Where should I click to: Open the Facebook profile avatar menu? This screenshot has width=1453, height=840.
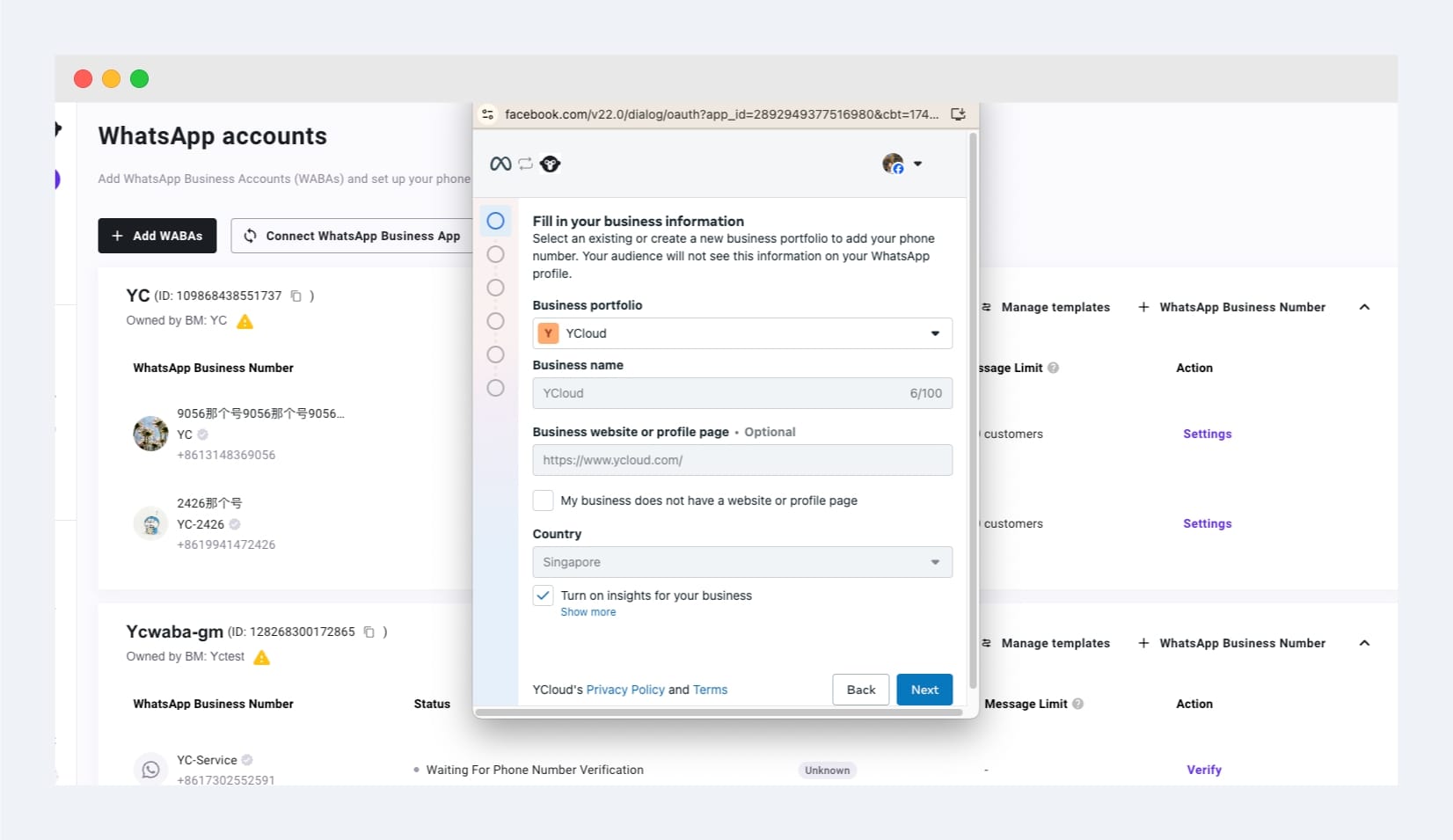click(902, 164)
